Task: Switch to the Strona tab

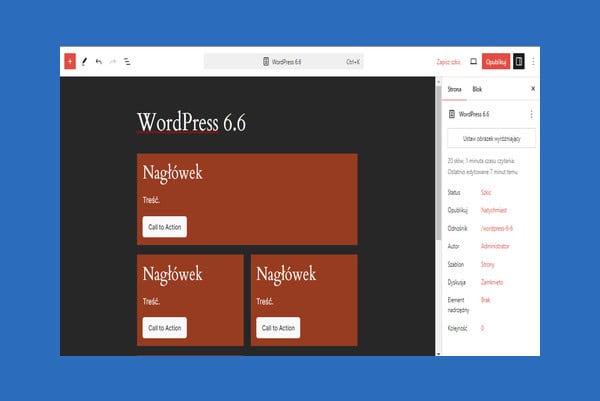Action: pos(454,89)
